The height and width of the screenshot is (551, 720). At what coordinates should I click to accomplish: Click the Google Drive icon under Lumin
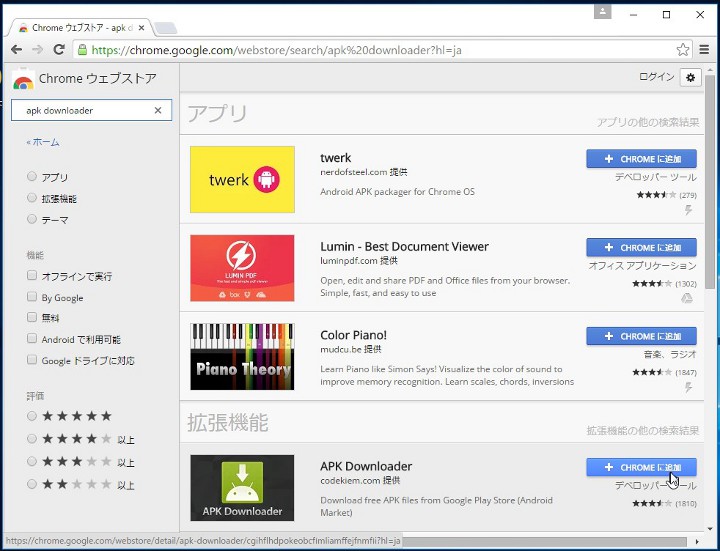pyautogui.click(x=687, y=298)
